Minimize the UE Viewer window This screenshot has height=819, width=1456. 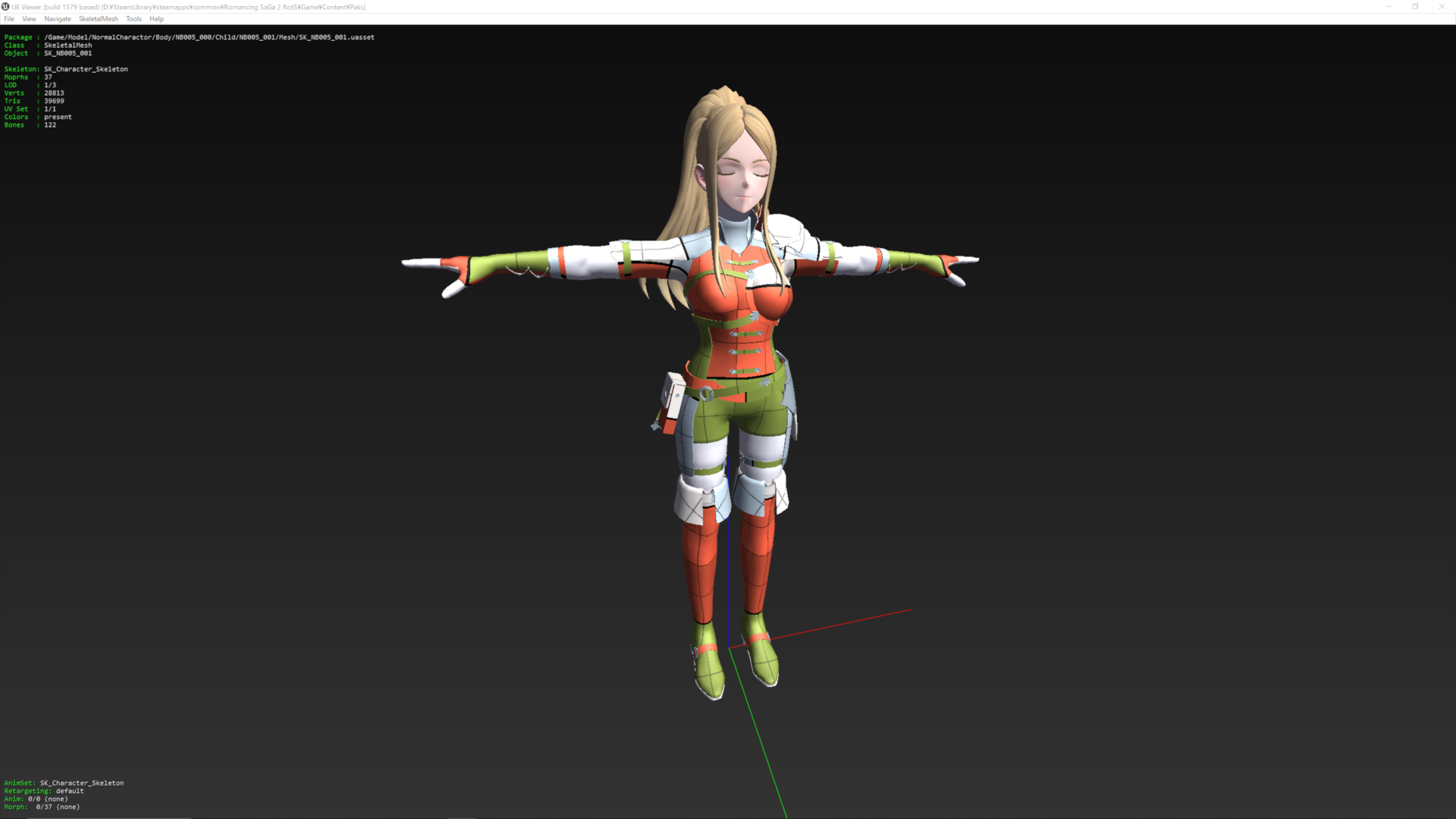pos(1389,7)
